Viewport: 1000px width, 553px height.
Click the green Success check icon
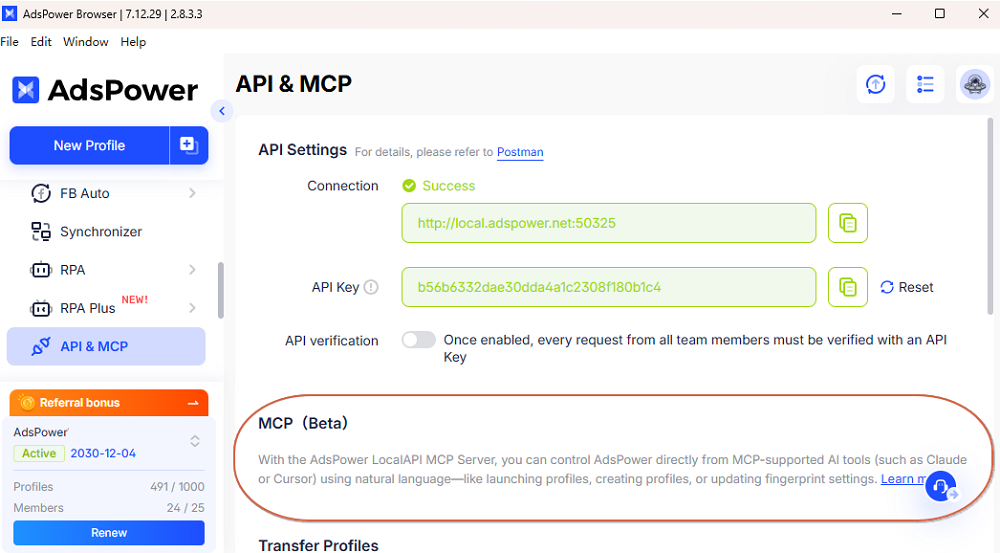[x=409, y=186]
